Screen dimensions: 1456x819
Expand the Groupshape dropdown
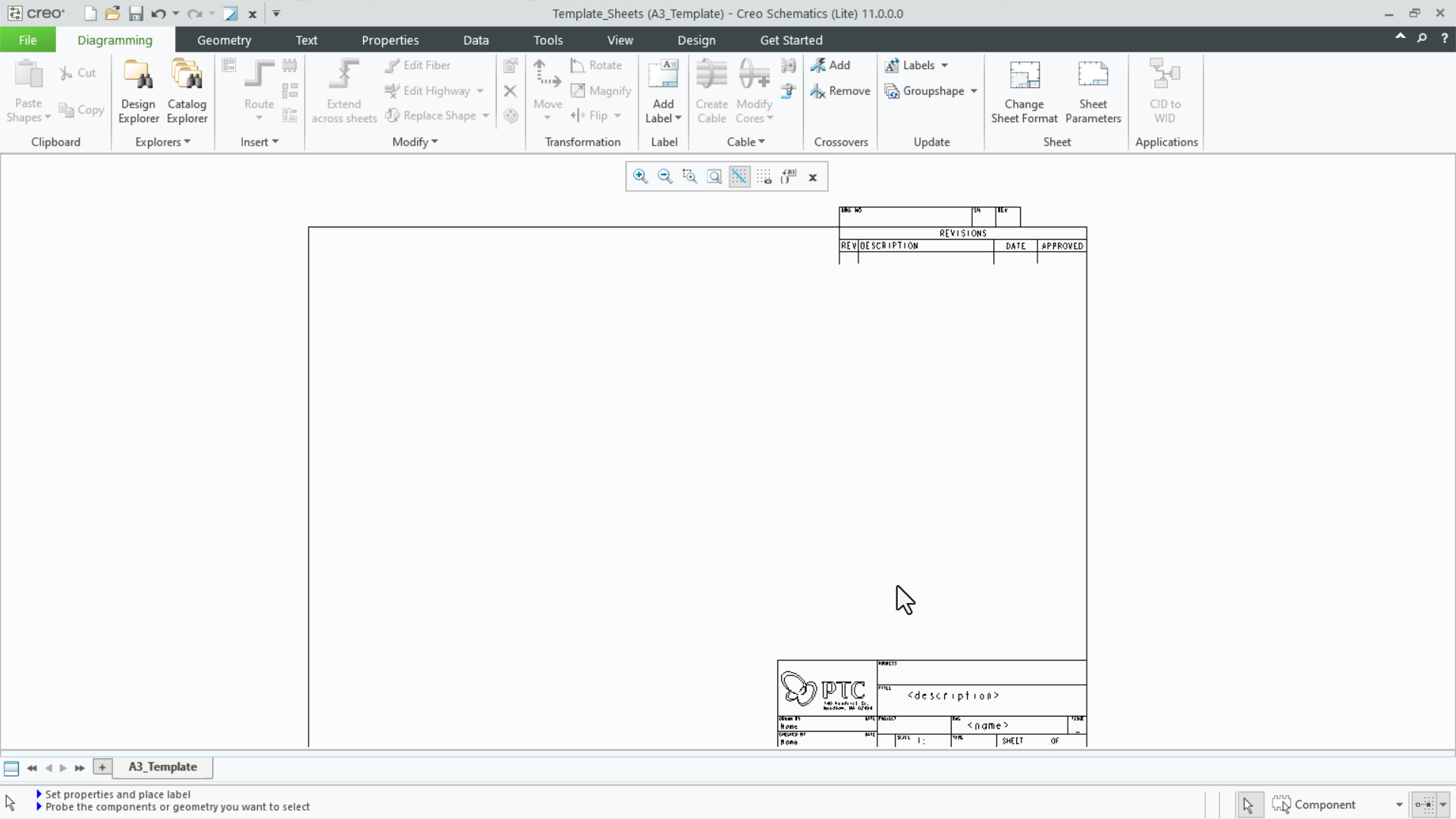pos(974,91)
